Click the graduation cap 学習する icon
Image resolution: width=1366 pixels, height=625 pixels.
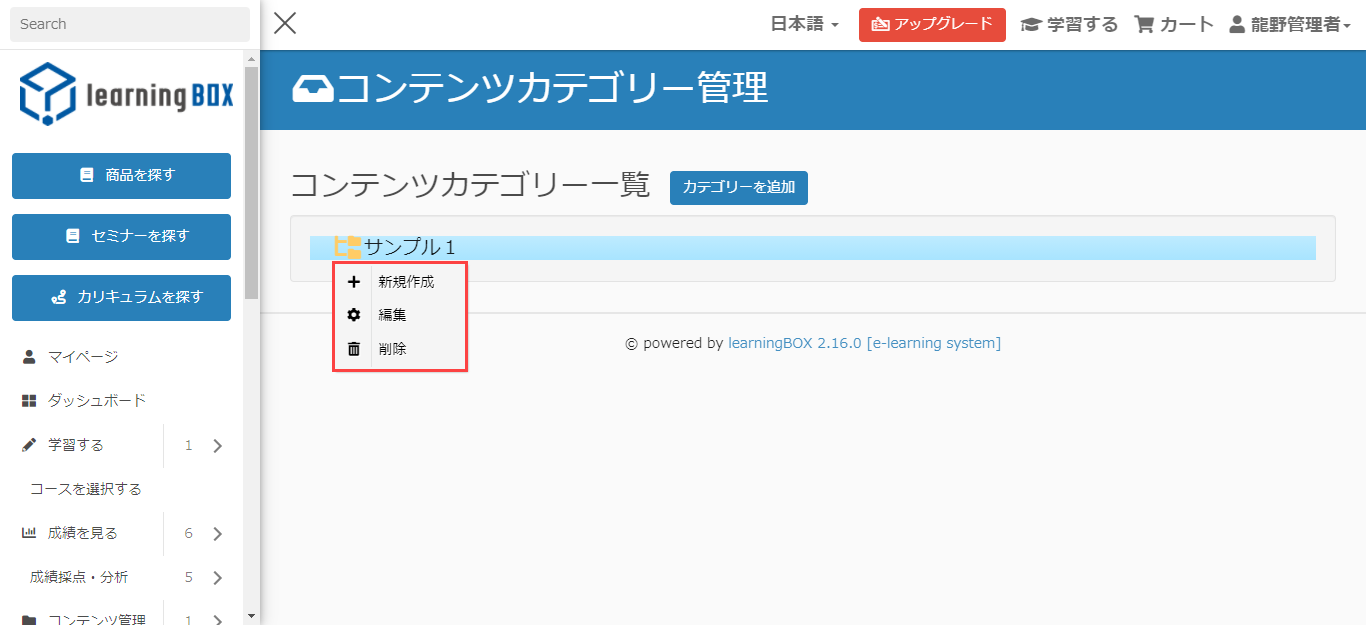(1030, 25)
